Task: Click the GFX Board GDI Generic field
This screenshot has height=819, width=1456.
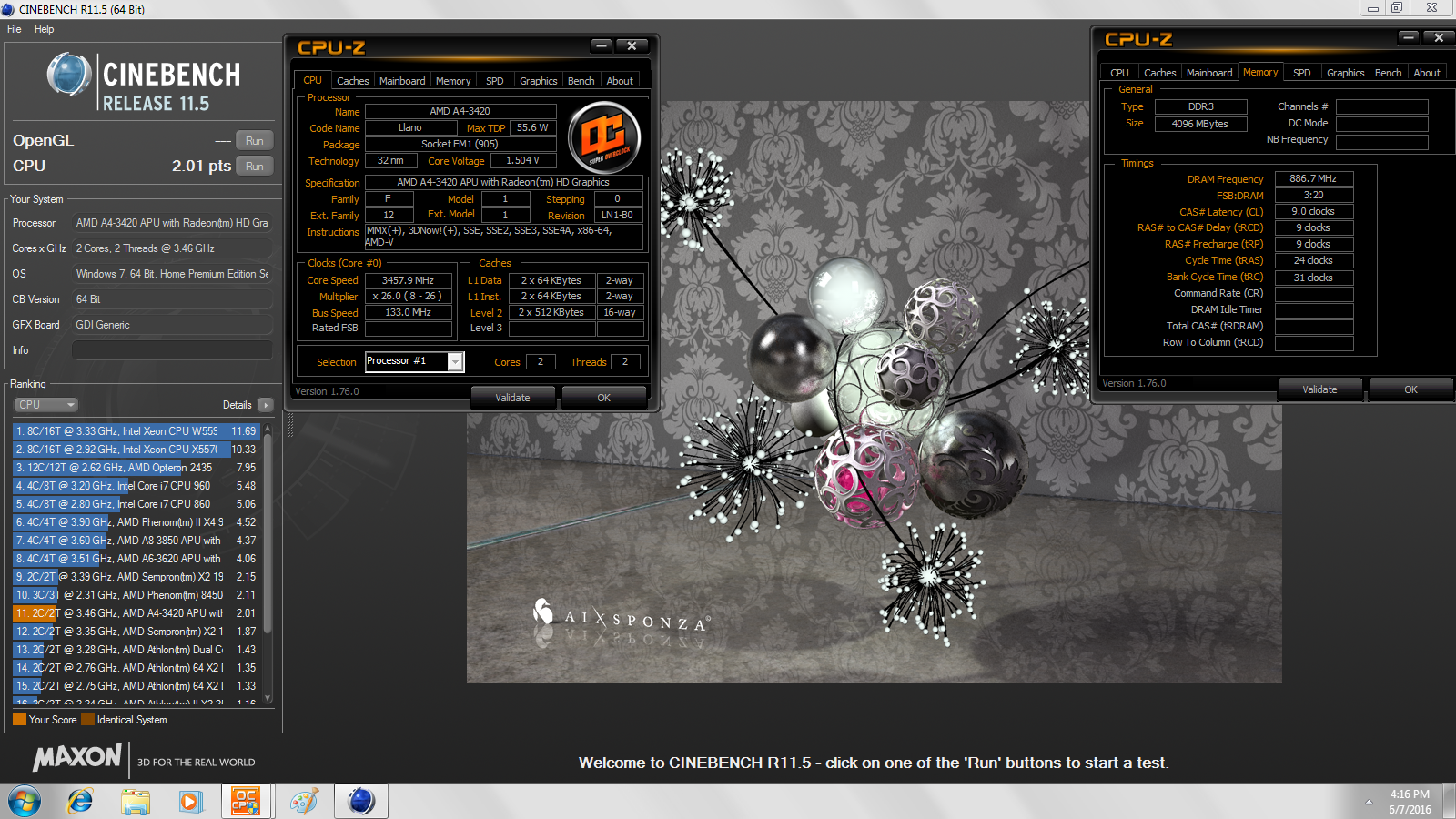Action: 172,325
